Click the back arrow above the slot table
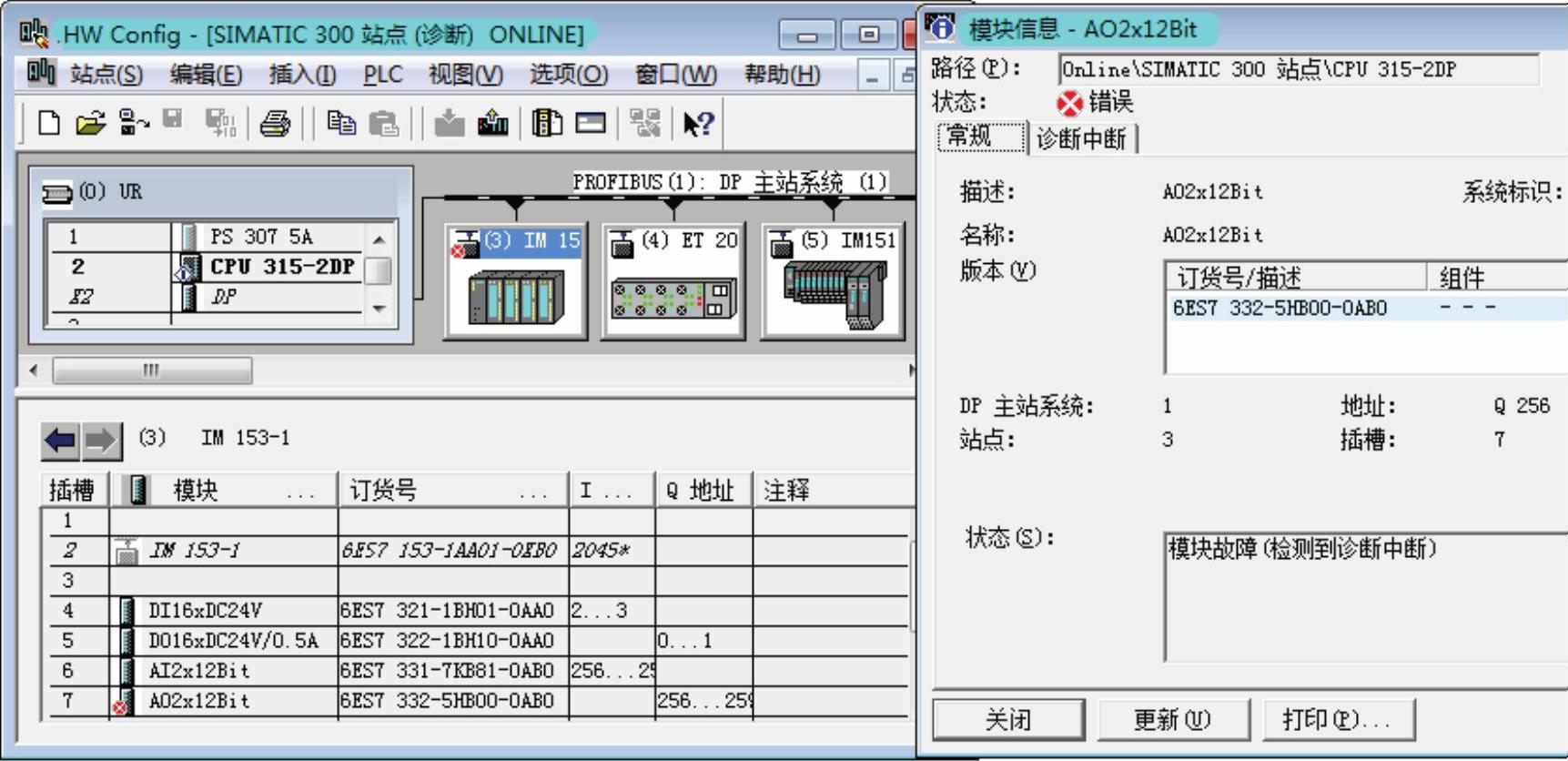Viewport: 1568px width, 761px height. (60, 441)
